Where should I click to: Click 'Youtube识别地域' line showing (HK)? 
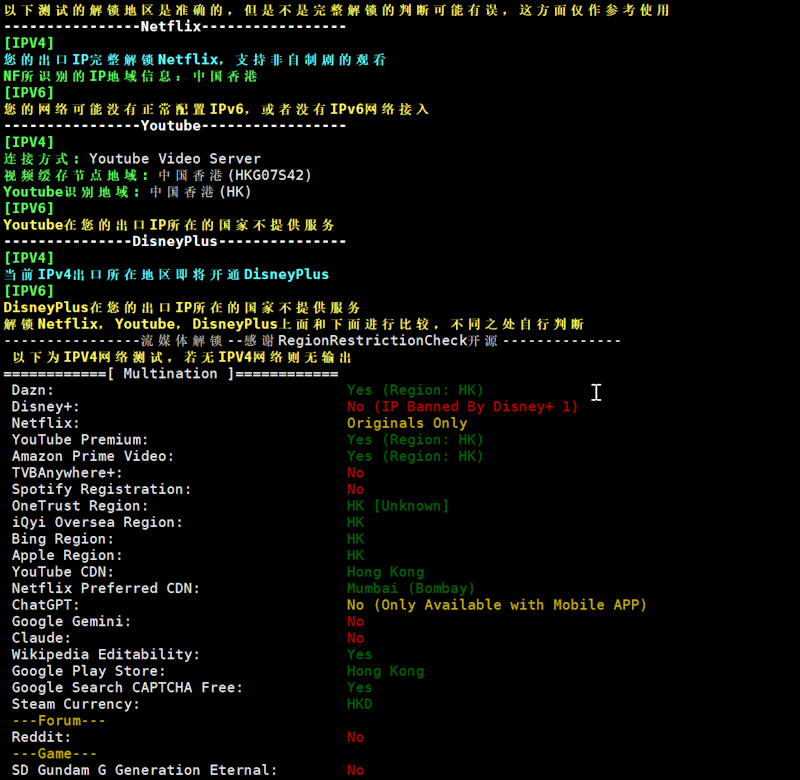coord(127,192)
